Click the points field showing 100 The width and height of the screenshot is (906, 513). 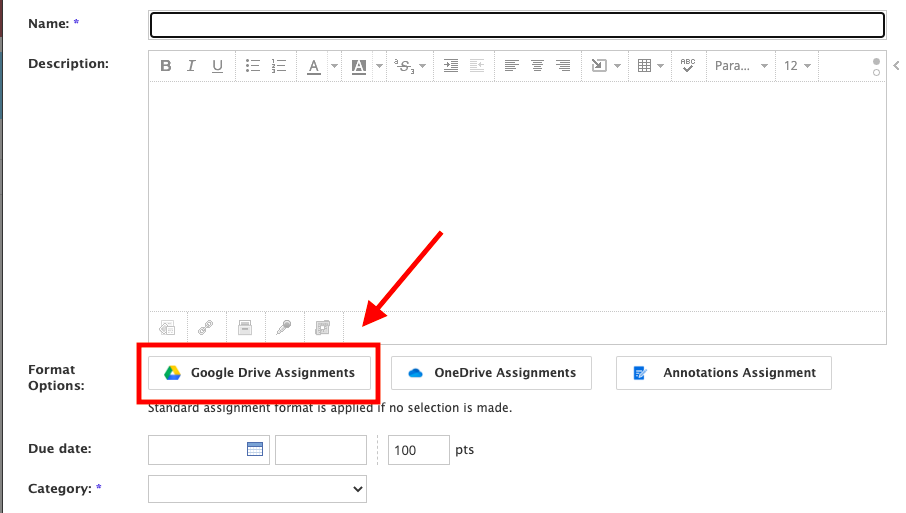(419, 450)
